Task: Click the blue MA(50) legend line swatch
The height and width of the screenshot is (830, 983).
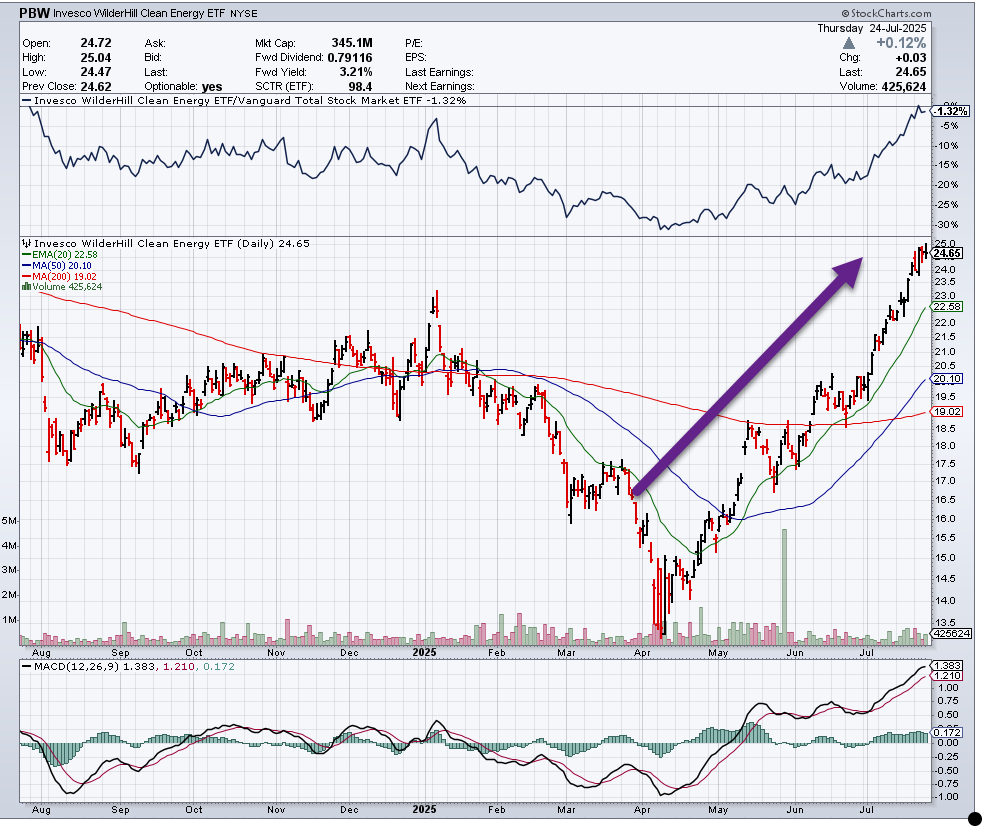Action: tap(26, 266)
